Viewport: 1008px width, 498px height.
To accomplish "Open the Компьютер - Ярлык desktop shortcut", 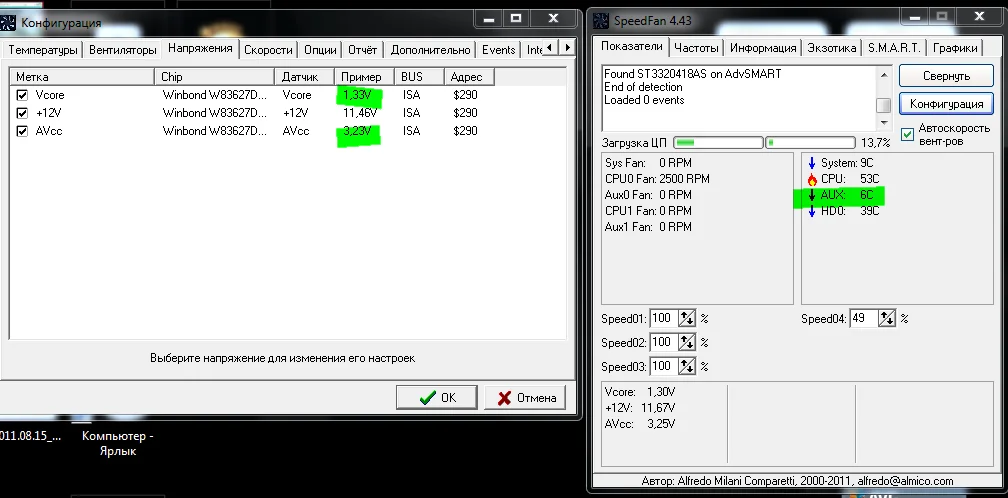I will [x=118, y=443].
